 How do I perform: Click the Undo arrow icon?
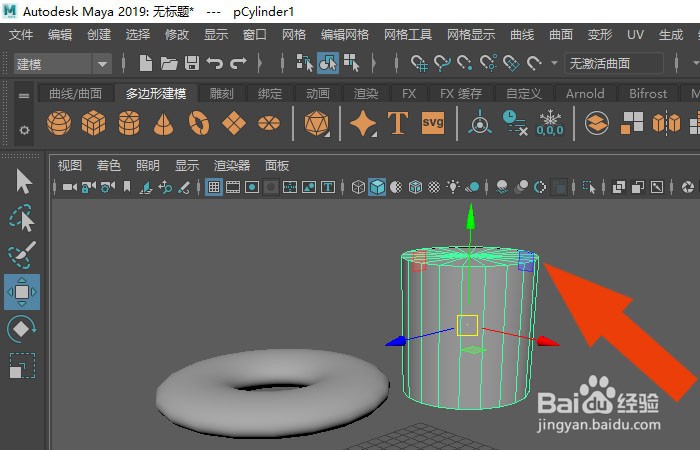[x=215, y=63]
